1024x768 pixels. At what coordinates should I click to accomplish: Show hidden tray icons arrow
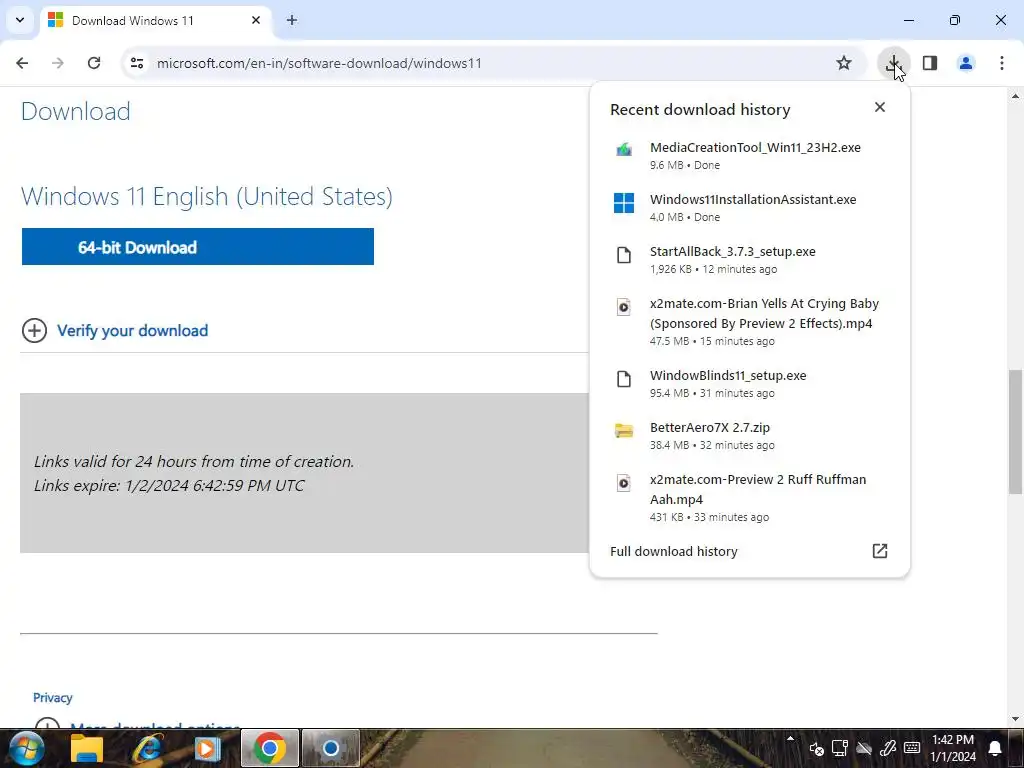(x=790, y=739)
